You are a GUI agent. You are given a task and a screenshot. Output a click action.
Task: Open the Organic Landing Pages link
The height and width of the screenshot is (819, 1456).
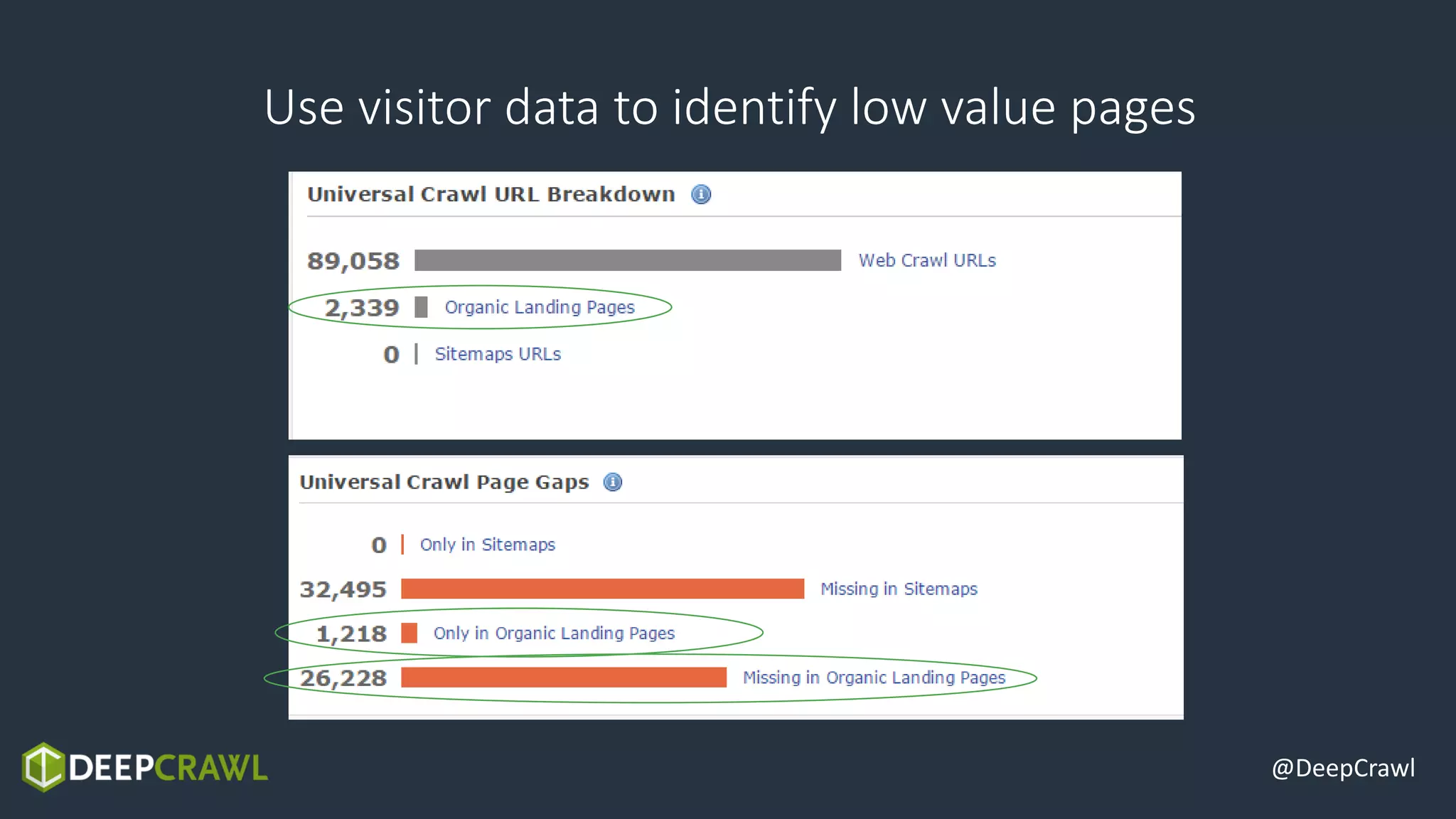(540, 307)
